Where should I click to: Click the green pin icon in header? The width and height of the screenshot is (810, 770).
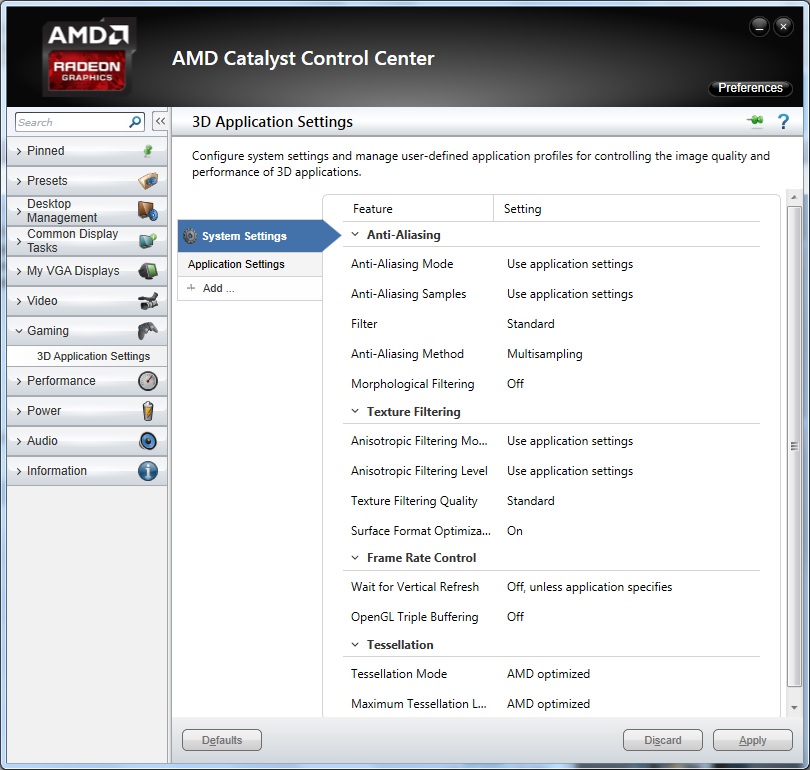pos(755,122)
